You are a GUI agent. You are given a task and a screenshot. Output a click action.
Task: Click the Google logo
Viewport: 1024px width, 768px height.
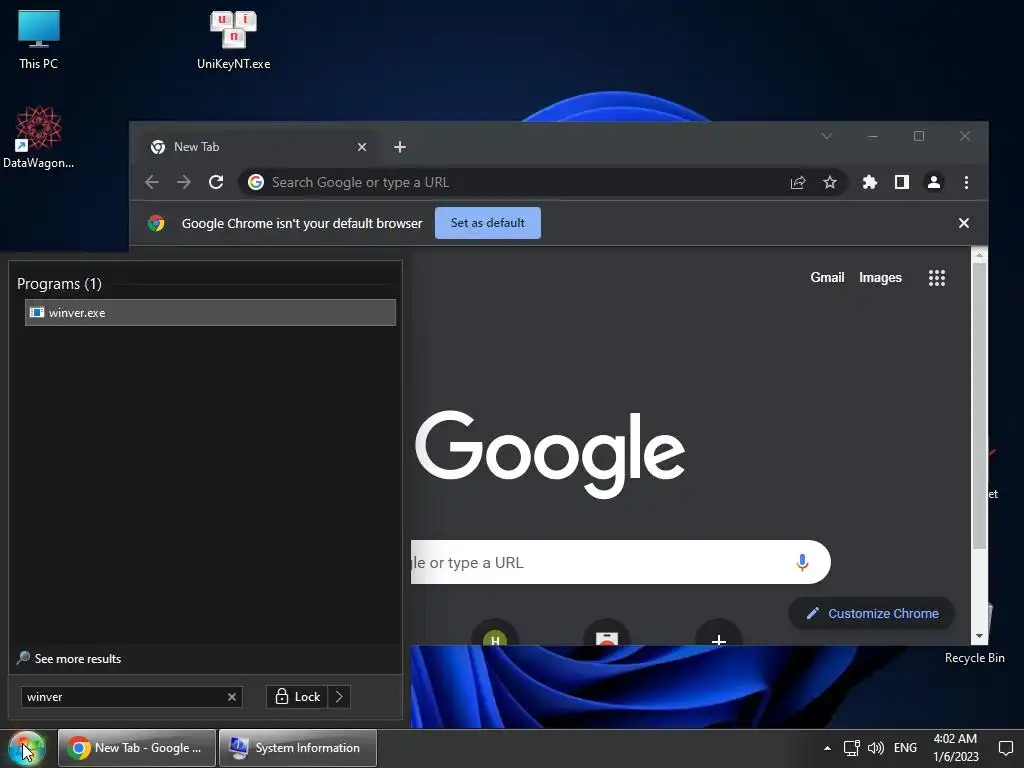click(x=550, y=453)
